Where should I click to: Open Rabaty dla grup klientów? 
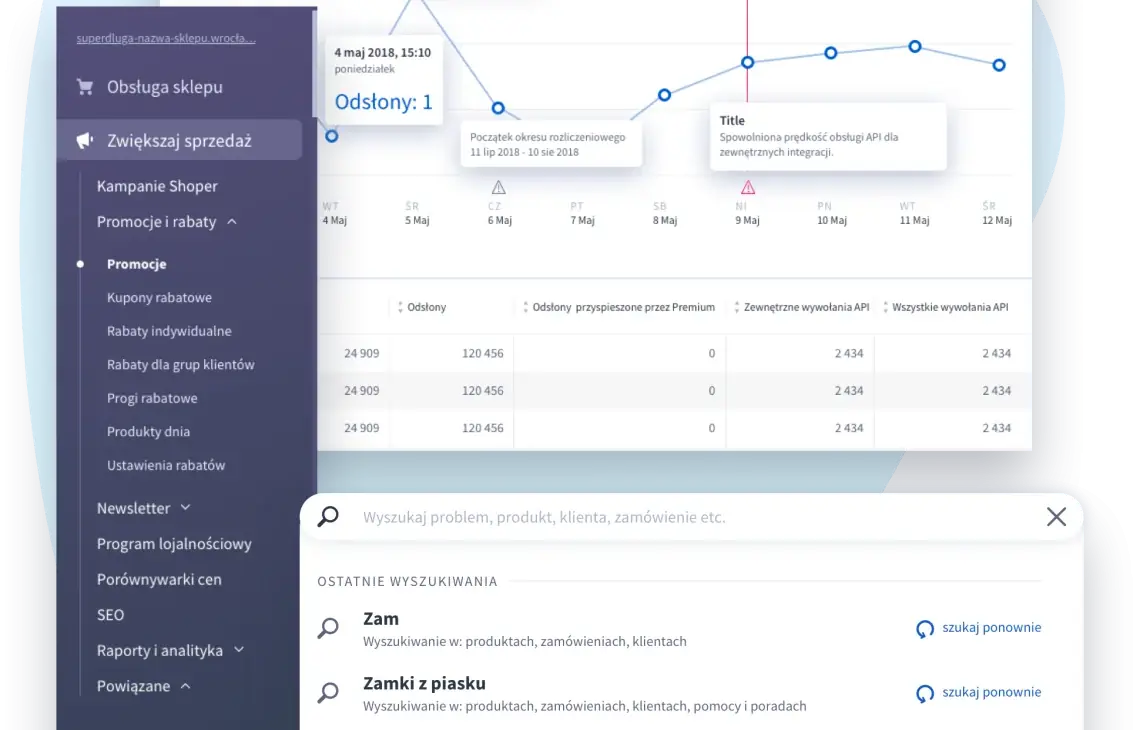pyautogui.click(x=180, y=364)
